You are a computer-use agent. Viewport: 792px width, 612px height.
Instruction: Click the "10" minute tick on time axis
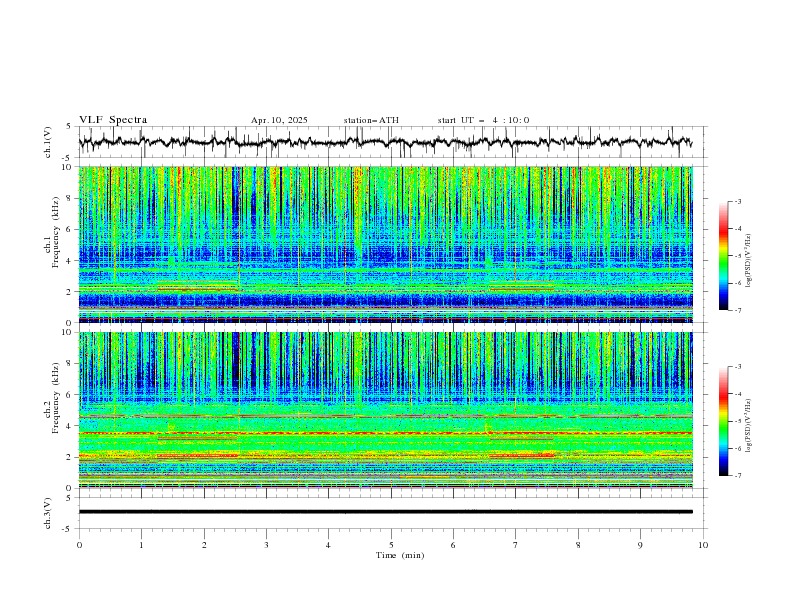pyautogui.click(x=703, y=545)
